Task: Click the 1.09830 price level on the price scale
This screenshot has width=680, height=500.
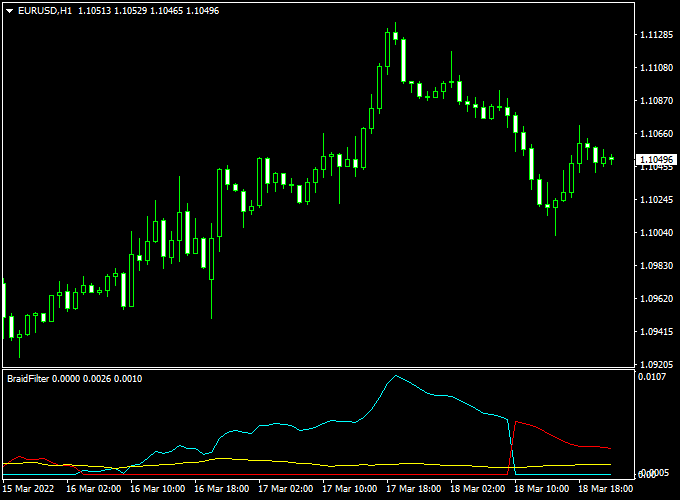Action: [x=657, y=265]
